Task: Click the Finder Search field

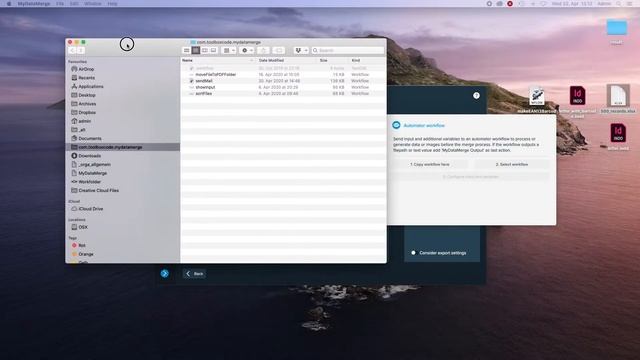Action: point(348,50)
